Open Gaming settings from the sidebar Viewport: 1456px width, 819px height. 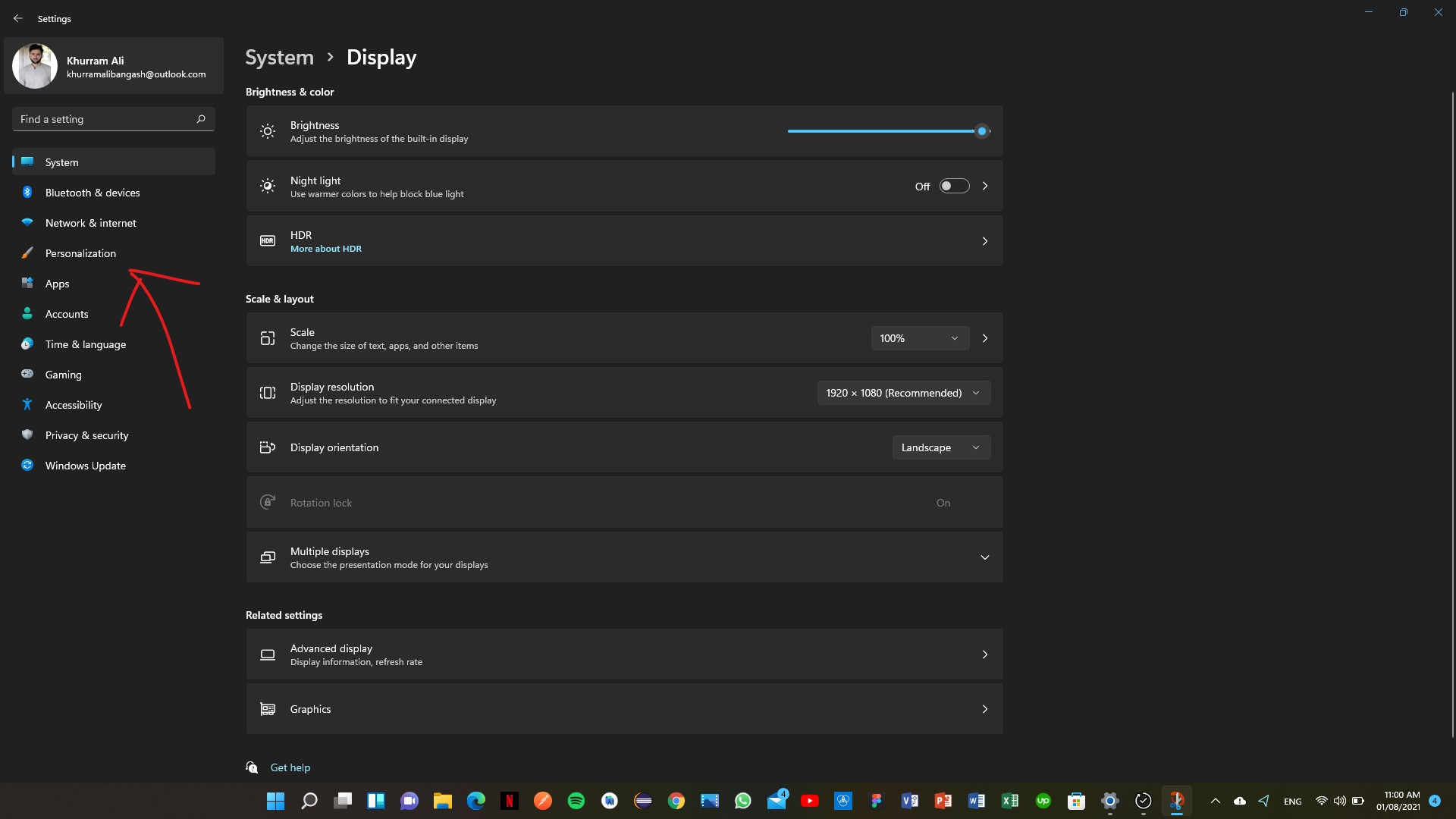pos(64,374)
